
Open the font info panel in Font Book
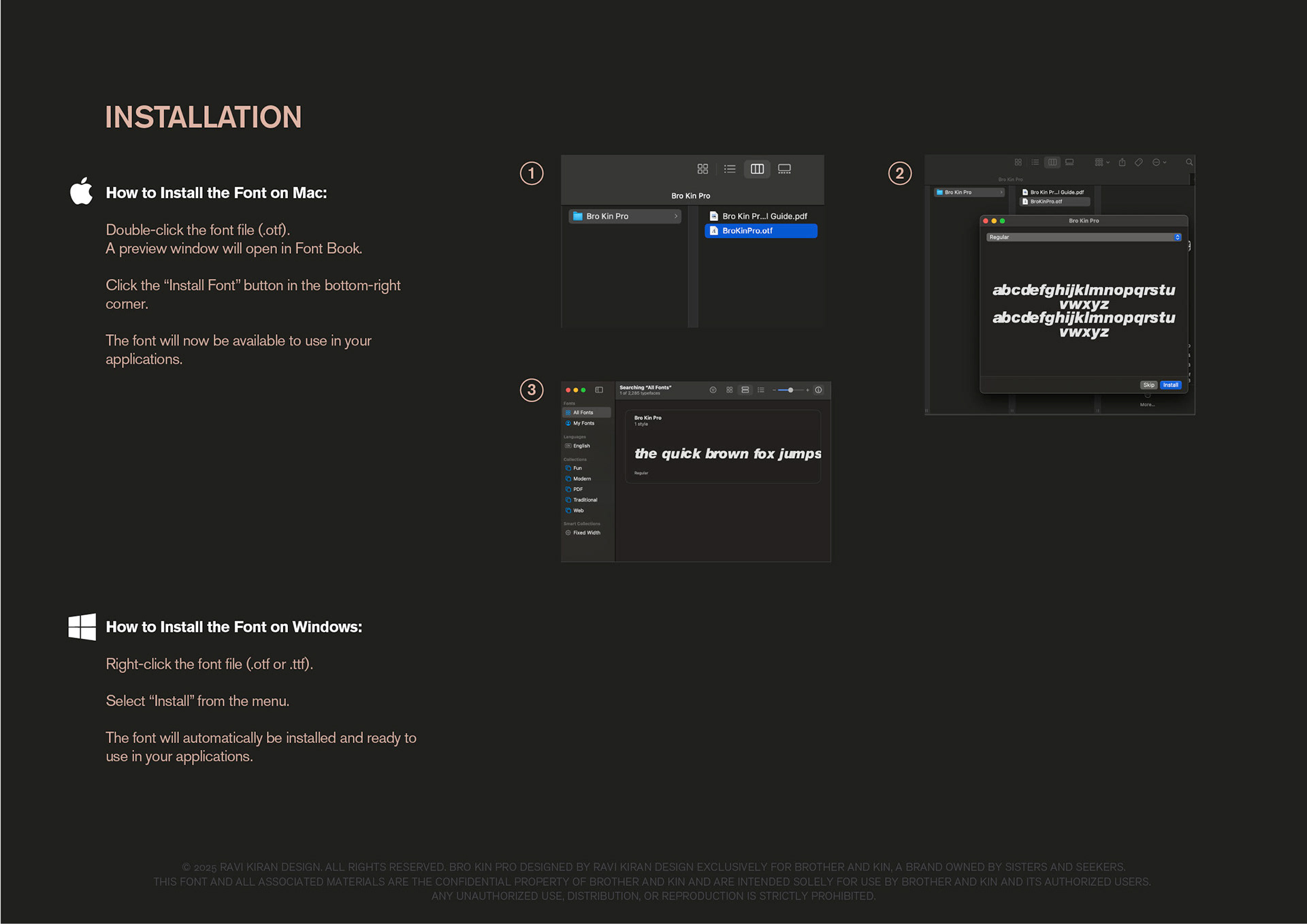[818, 390]
